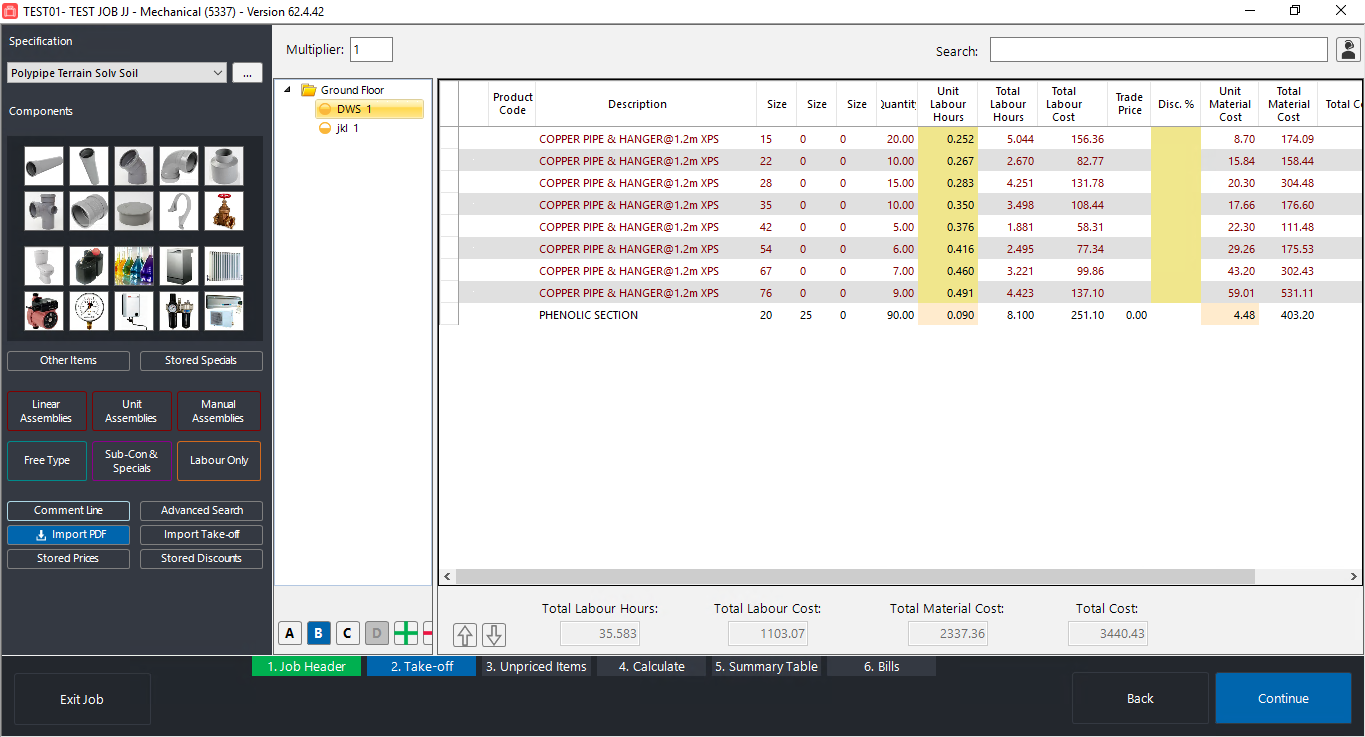Select the red circulator pump icon
1365x737 pixels.
[44, 311]
